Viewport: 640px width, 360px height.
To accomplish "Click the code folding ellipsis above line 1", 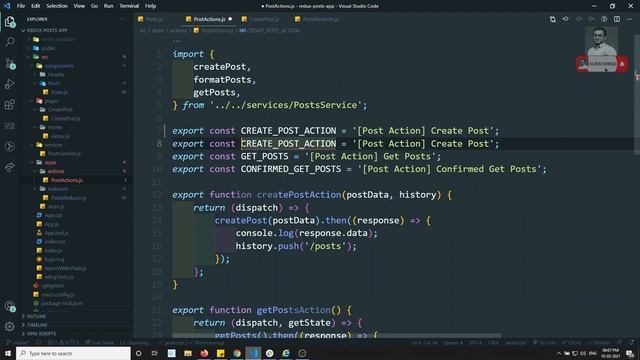I will [x=176, y=41].
